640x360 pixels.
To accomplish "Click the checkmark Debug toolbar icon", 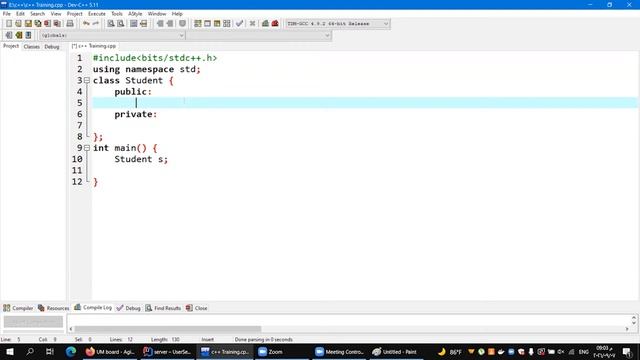I will 240,24.
